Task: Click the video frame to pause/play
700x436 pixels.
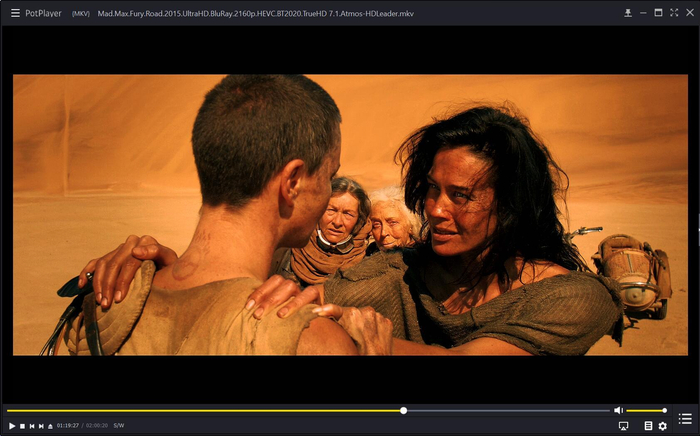Action: click(x=350, y=215)
